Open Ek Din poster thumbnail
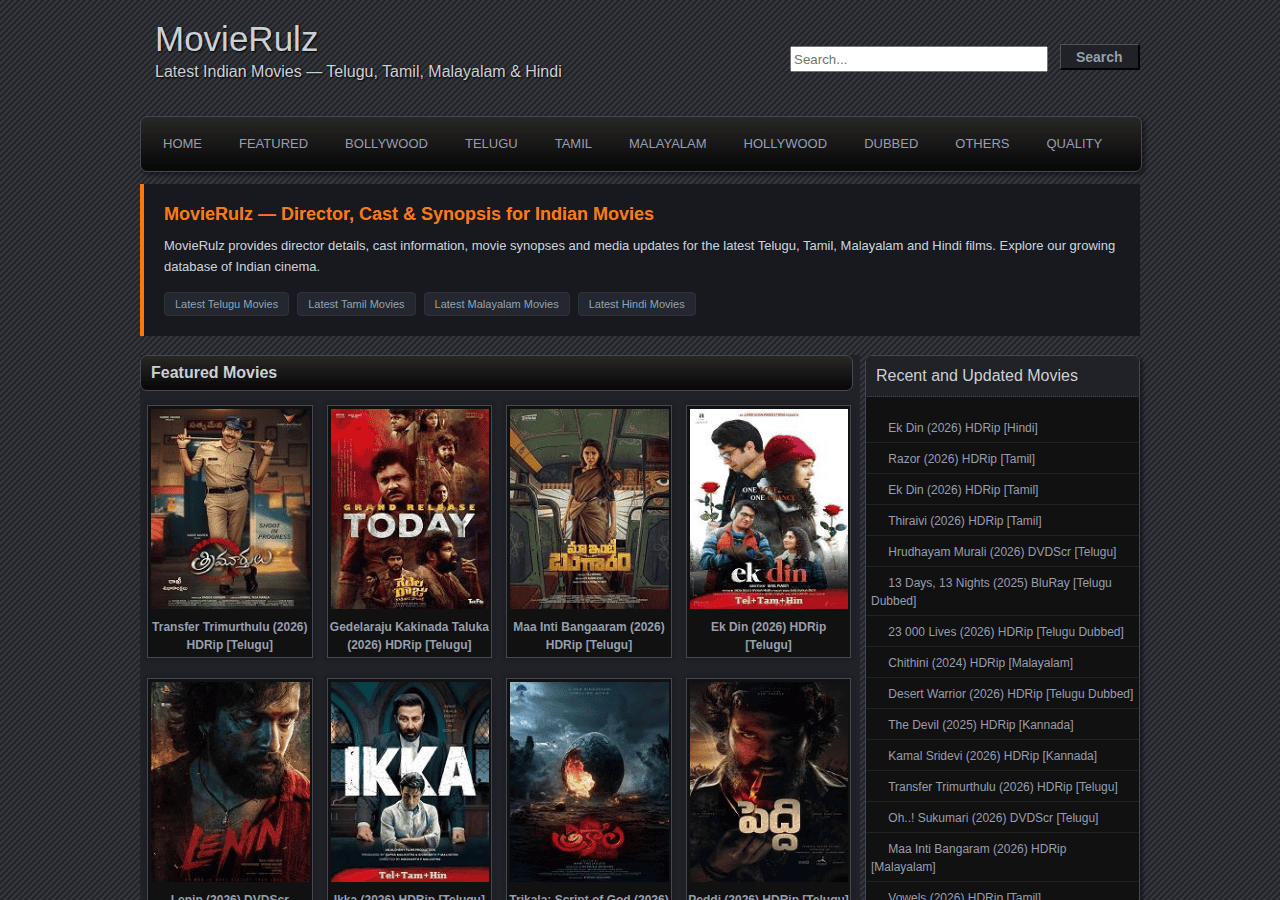The width and height of the screenshot is (1280, 900). (x=769, y=509)
